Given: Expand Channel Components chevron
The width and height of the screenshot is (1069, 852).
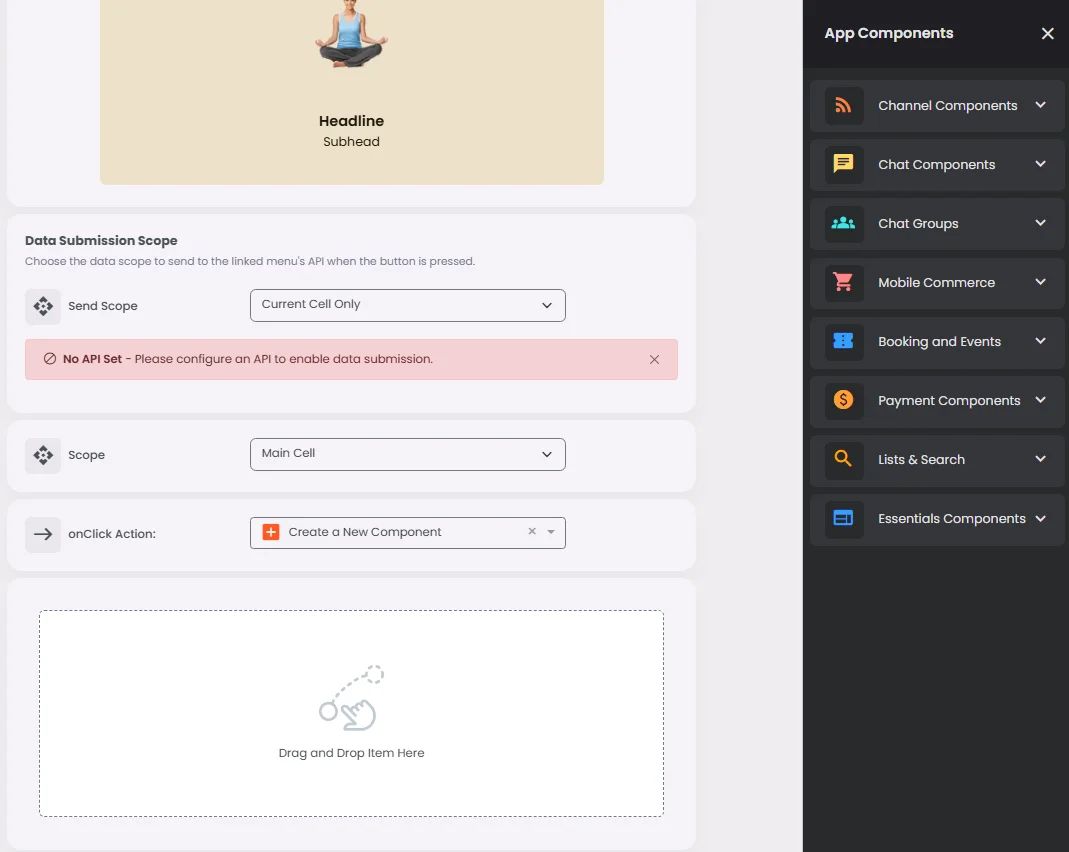Looking at the screenshot, I should pos(1040,105).
